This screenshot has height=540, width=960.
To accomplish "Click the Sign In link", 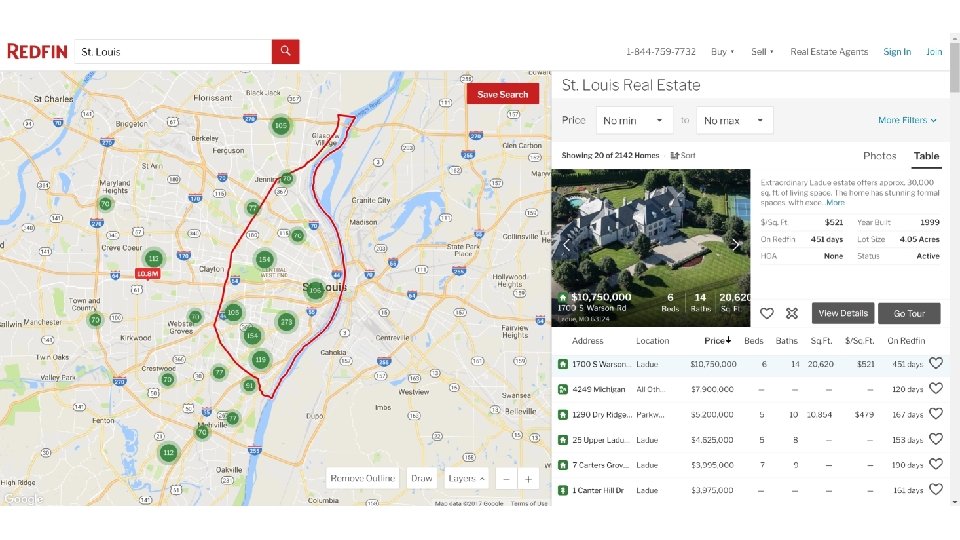I will tap(897, 52).
